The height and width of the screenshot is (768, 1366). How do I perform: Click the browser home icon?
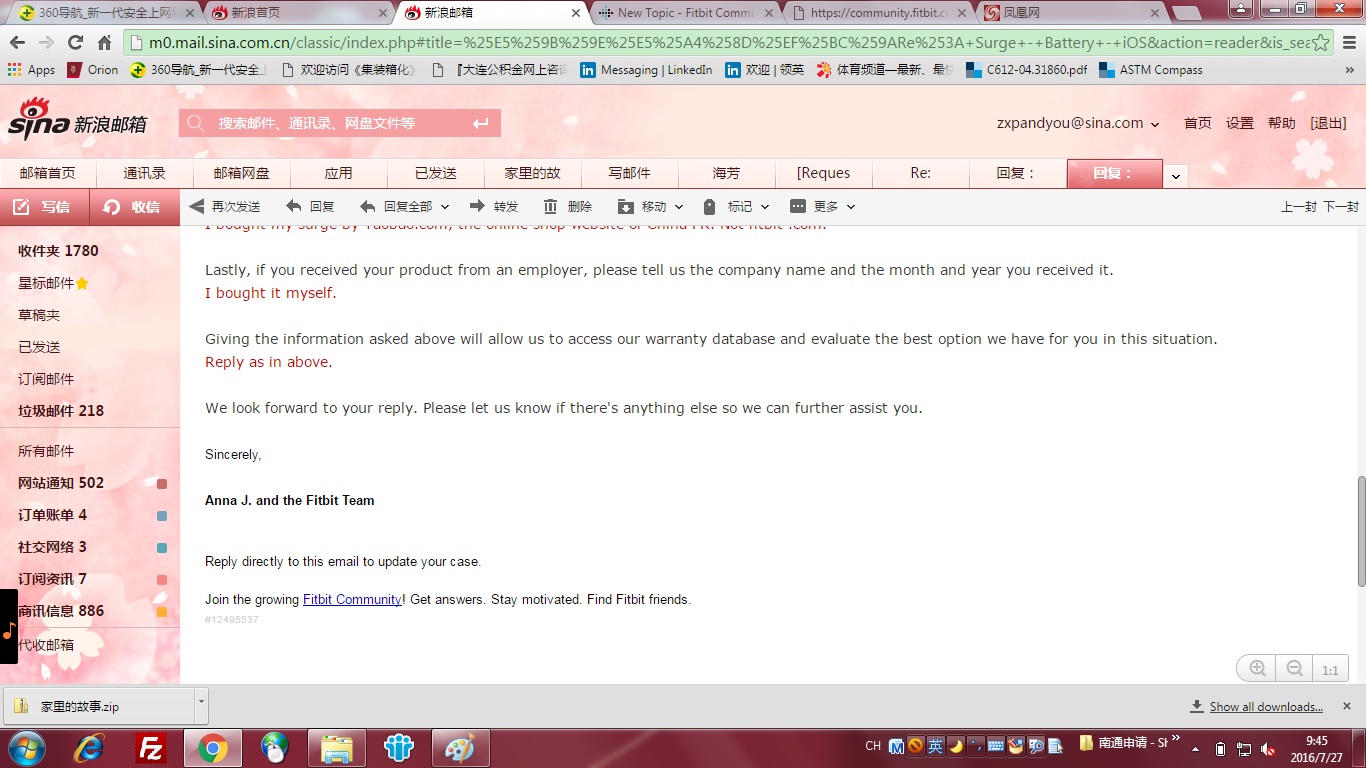click(104, 43)
